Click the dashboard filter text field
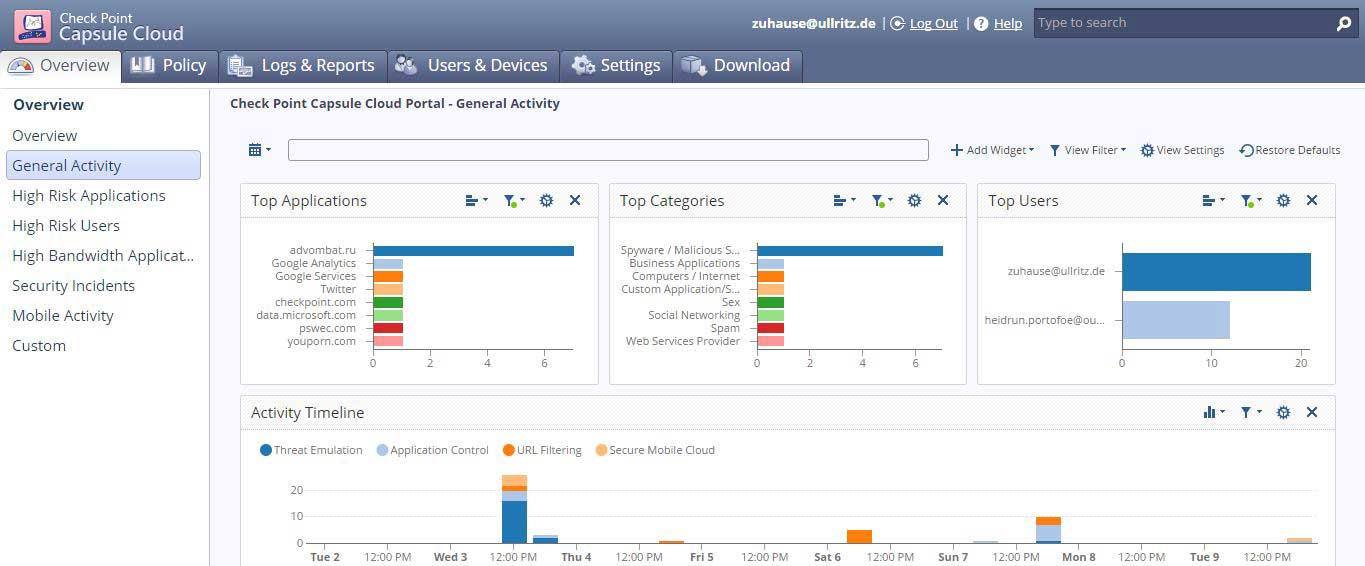The width and height of the screenshot is (1365, 566). point(608,150)
